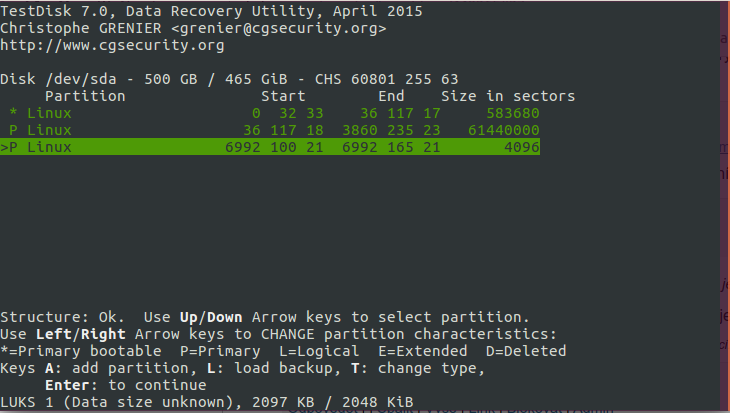Click the Start column header

283,96
